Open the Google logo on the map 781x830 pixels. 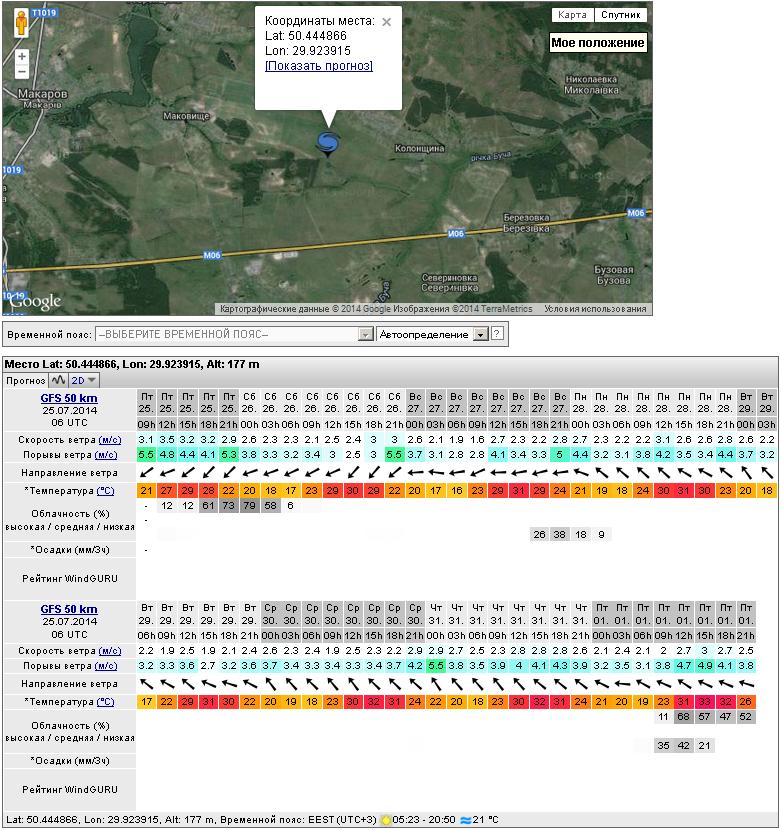pos(36,301)
